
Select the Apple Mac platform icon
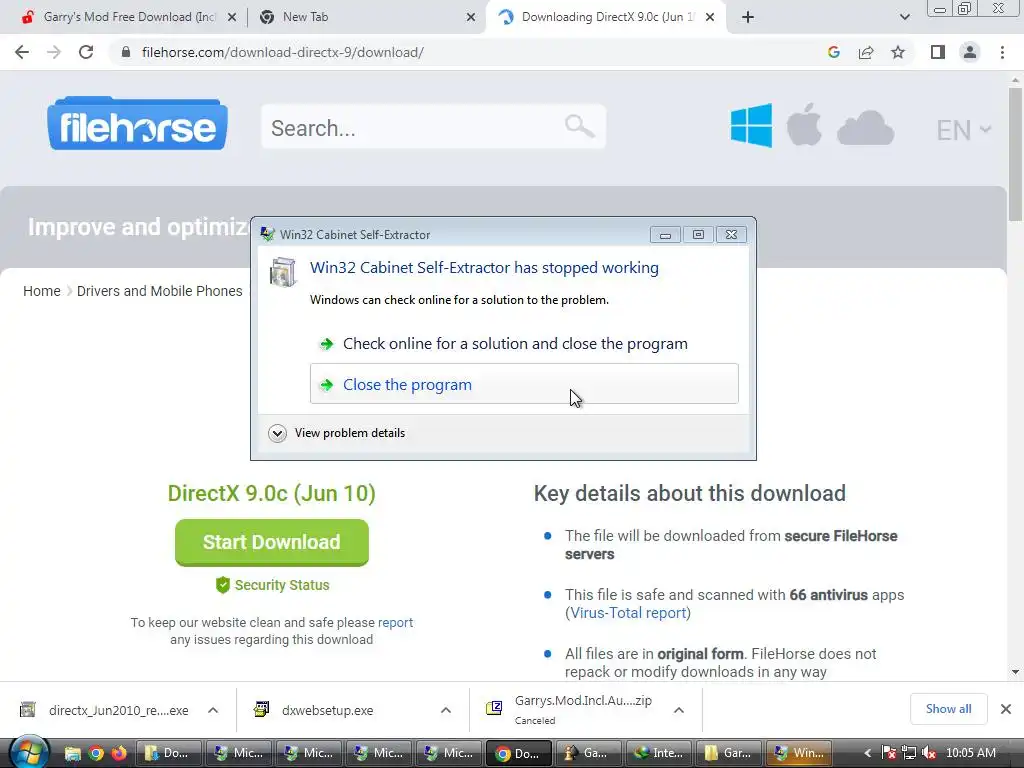click(x=804, y=124)
